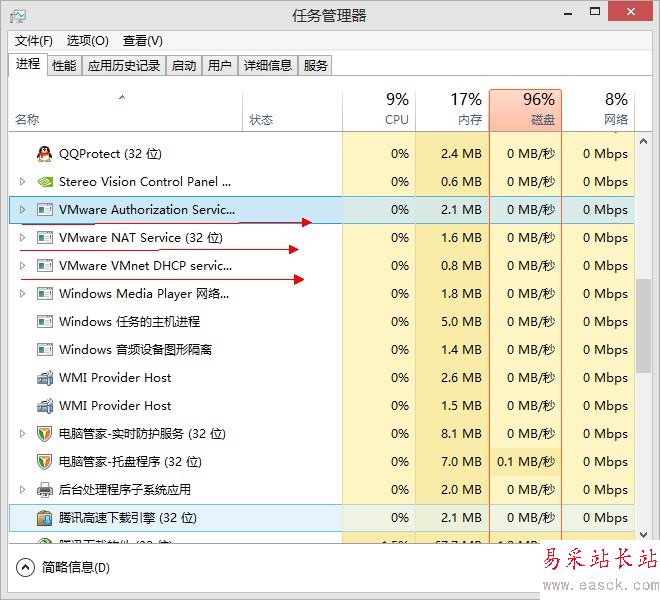Screen dimensions: 660x600
Task: Click the 1.6 MB memory value
Action: pyautogui.click(x=461, y=238)
